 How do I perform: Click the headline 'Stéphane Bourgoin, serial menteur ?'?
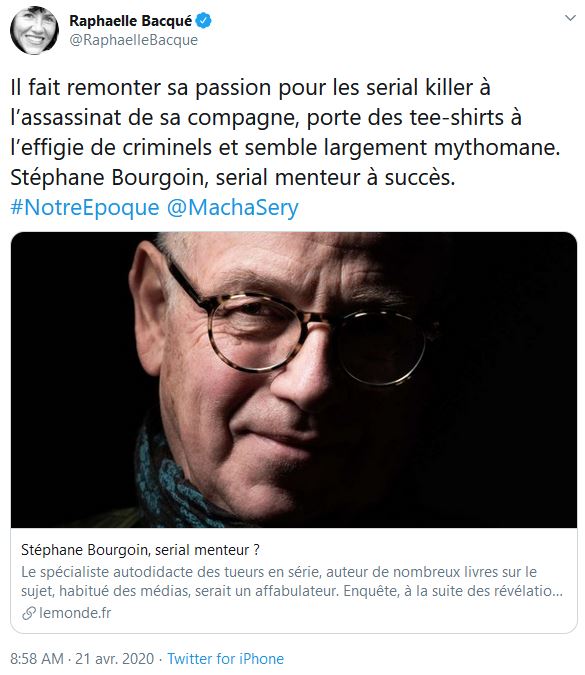[140, 550]
